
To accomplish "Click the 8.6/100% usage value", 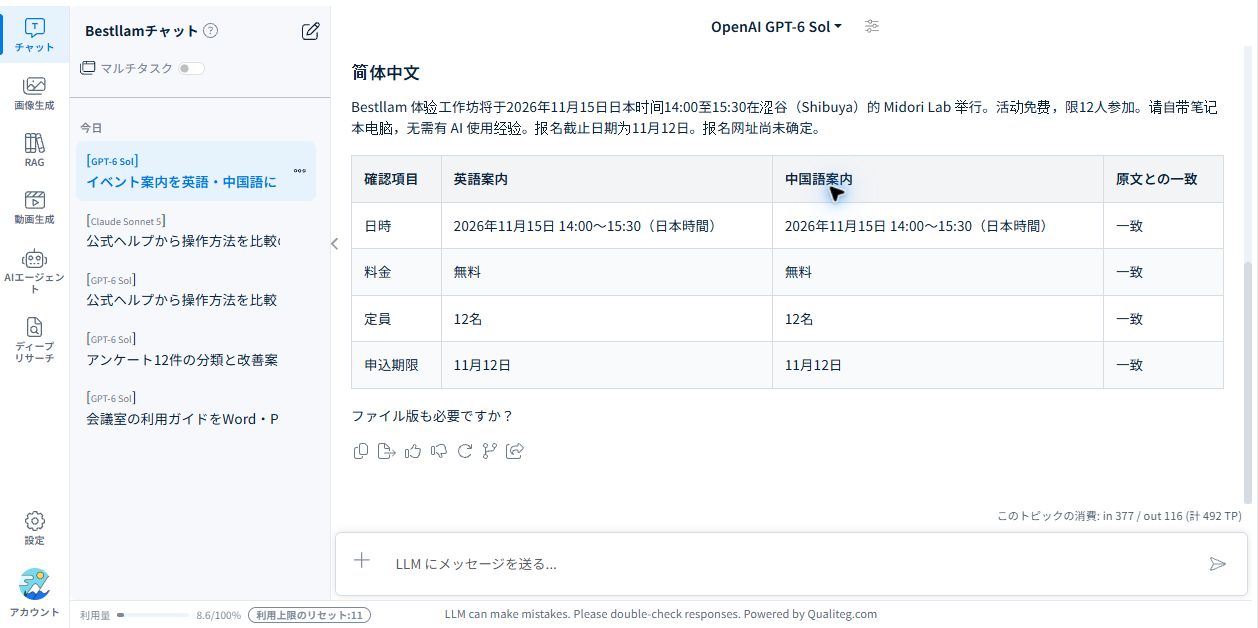I will [x=218, y=615].
